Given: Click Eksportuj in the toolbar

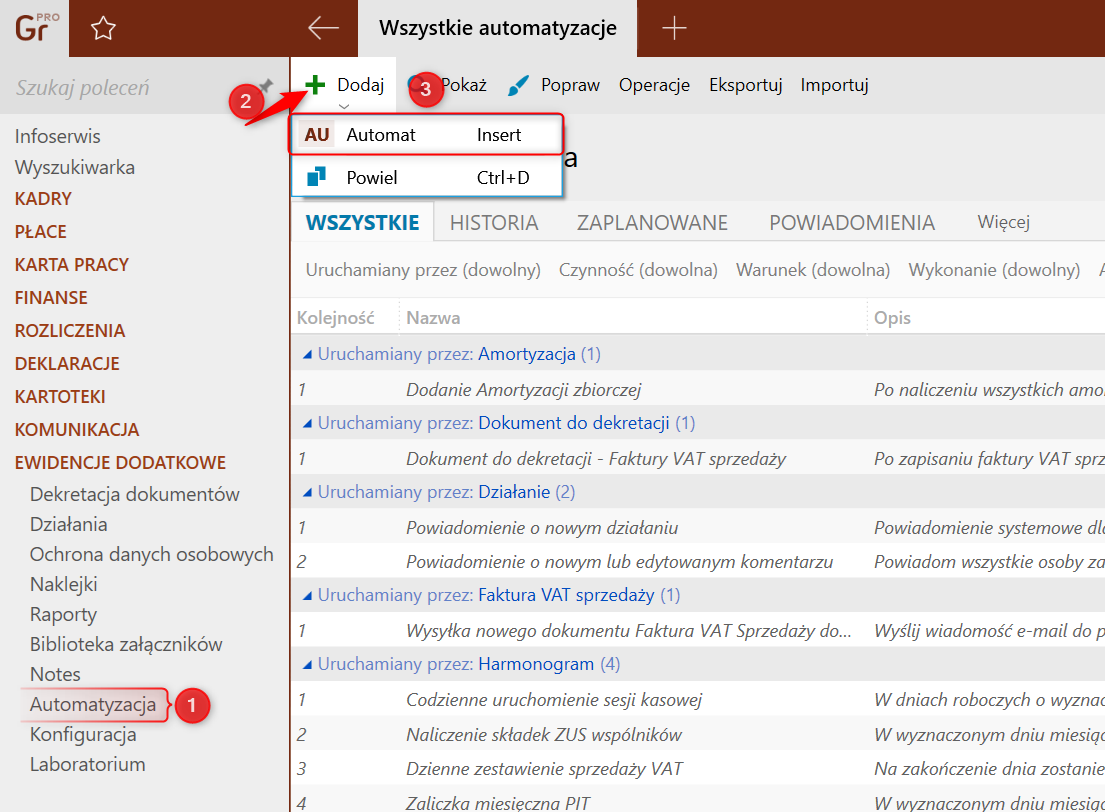Looking at the screenshot, I should point(745,85).
